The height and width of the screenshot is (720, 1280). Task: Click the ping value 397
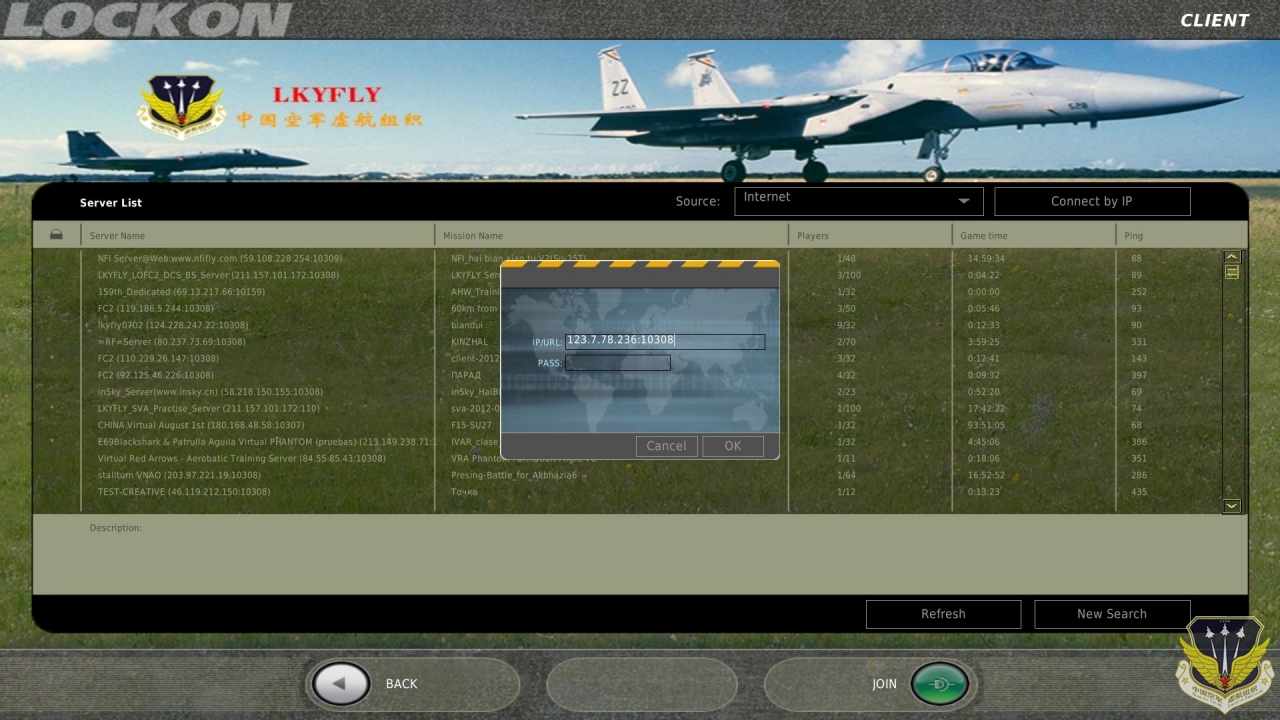coord(1139,375)
